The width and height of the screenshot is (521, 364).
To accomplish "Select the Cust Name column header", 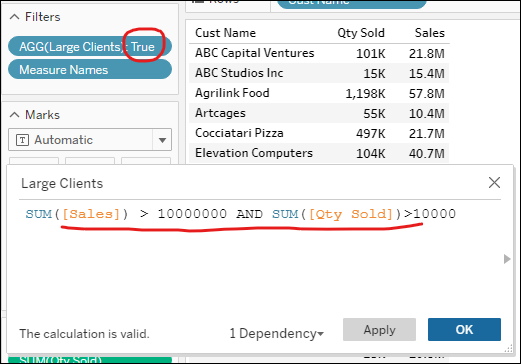I will click(225, 33).
